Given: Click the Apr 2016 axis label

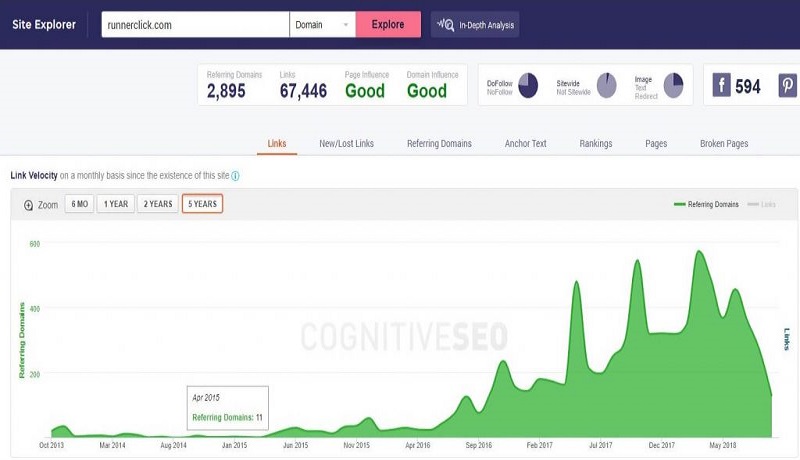Looking at the screenshot, I should 417,445.
